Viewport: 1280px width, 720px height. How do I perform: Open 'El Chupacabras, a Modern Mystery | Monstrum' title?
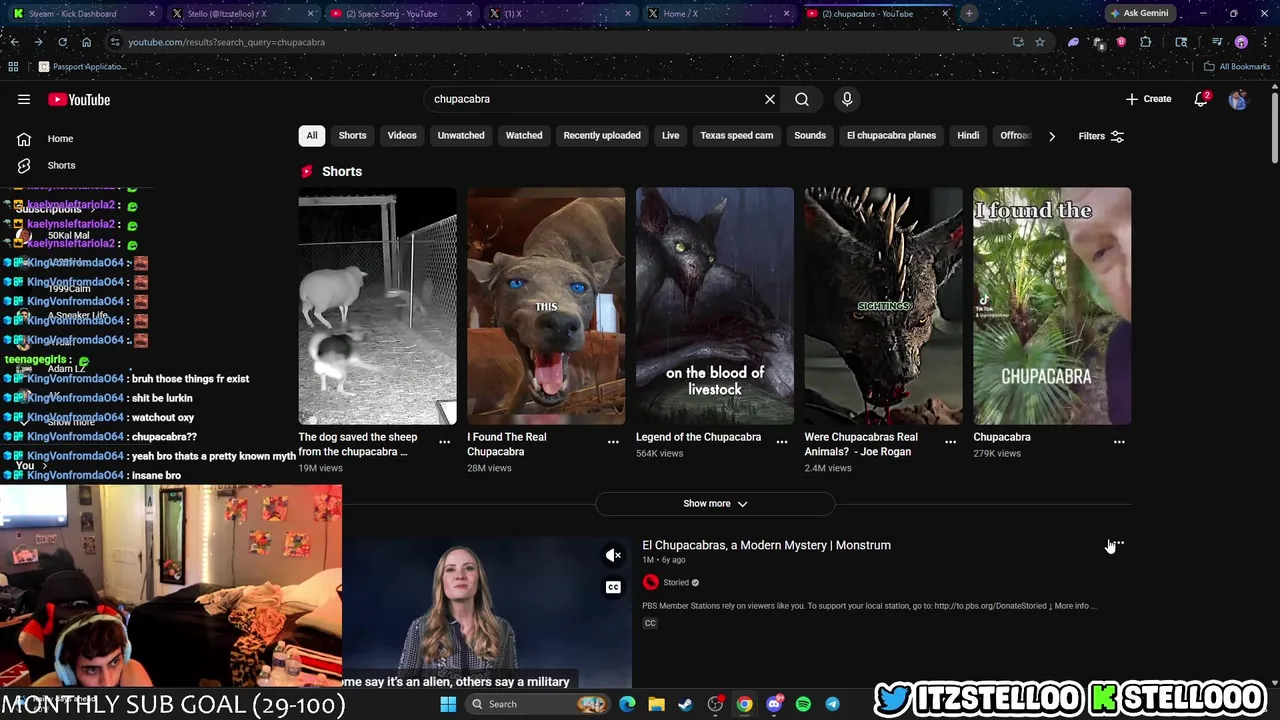point(766,545)
